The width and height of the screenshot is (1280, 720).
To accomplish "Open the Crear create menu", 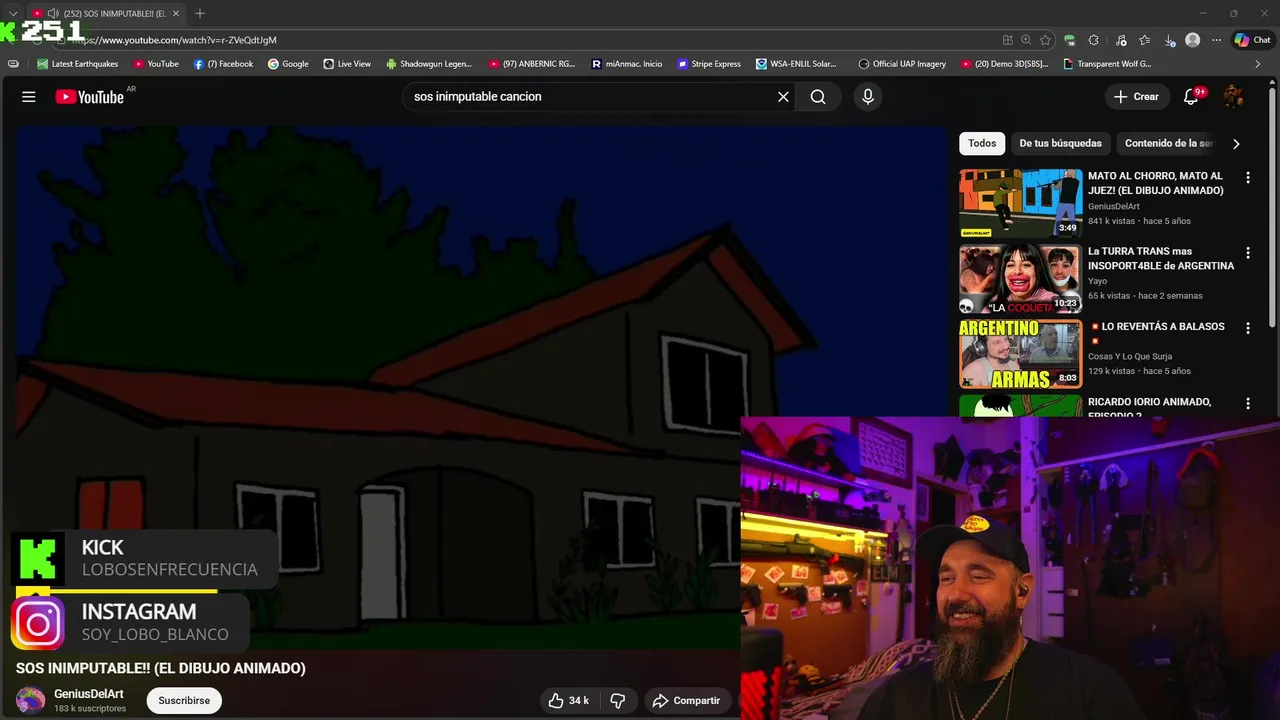I will point(1136,97).
